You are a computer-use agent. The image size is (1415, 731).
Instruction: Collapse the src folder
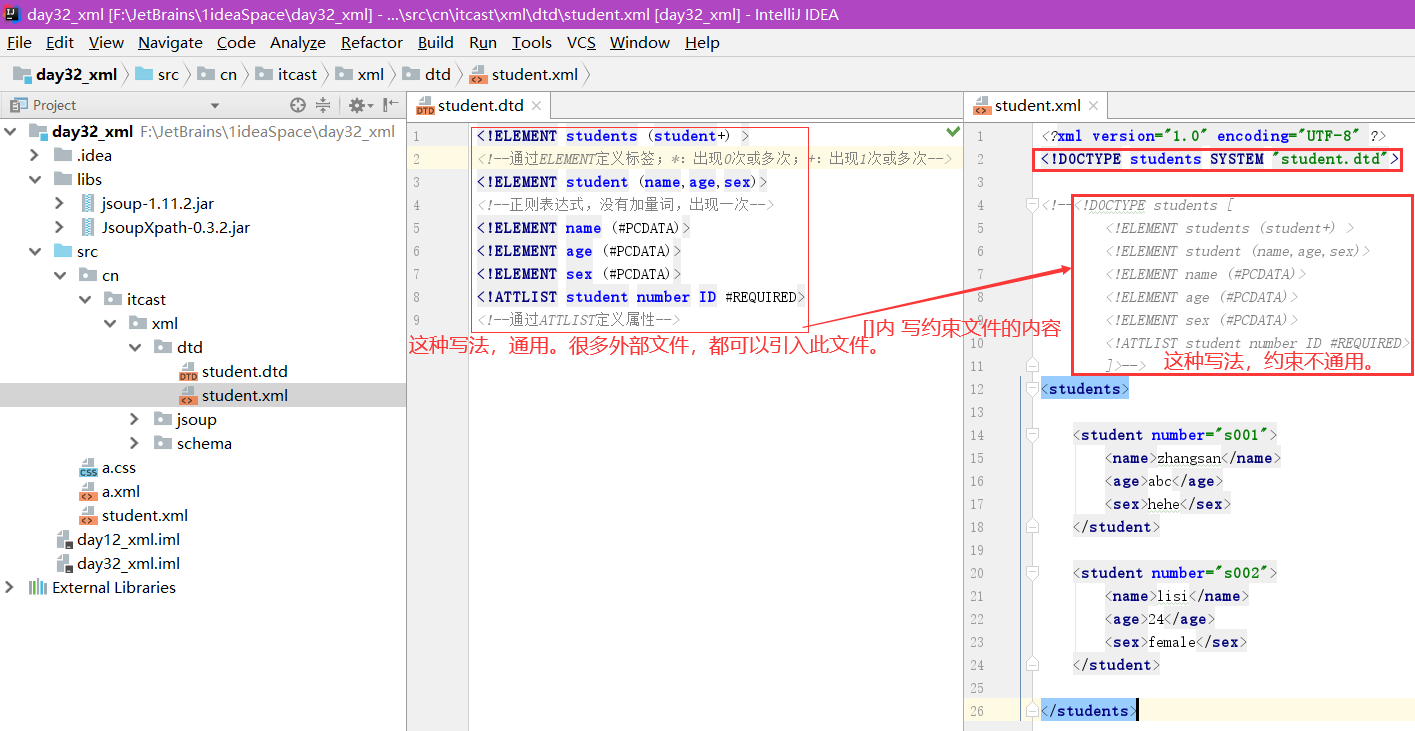(x=35, y=252)
